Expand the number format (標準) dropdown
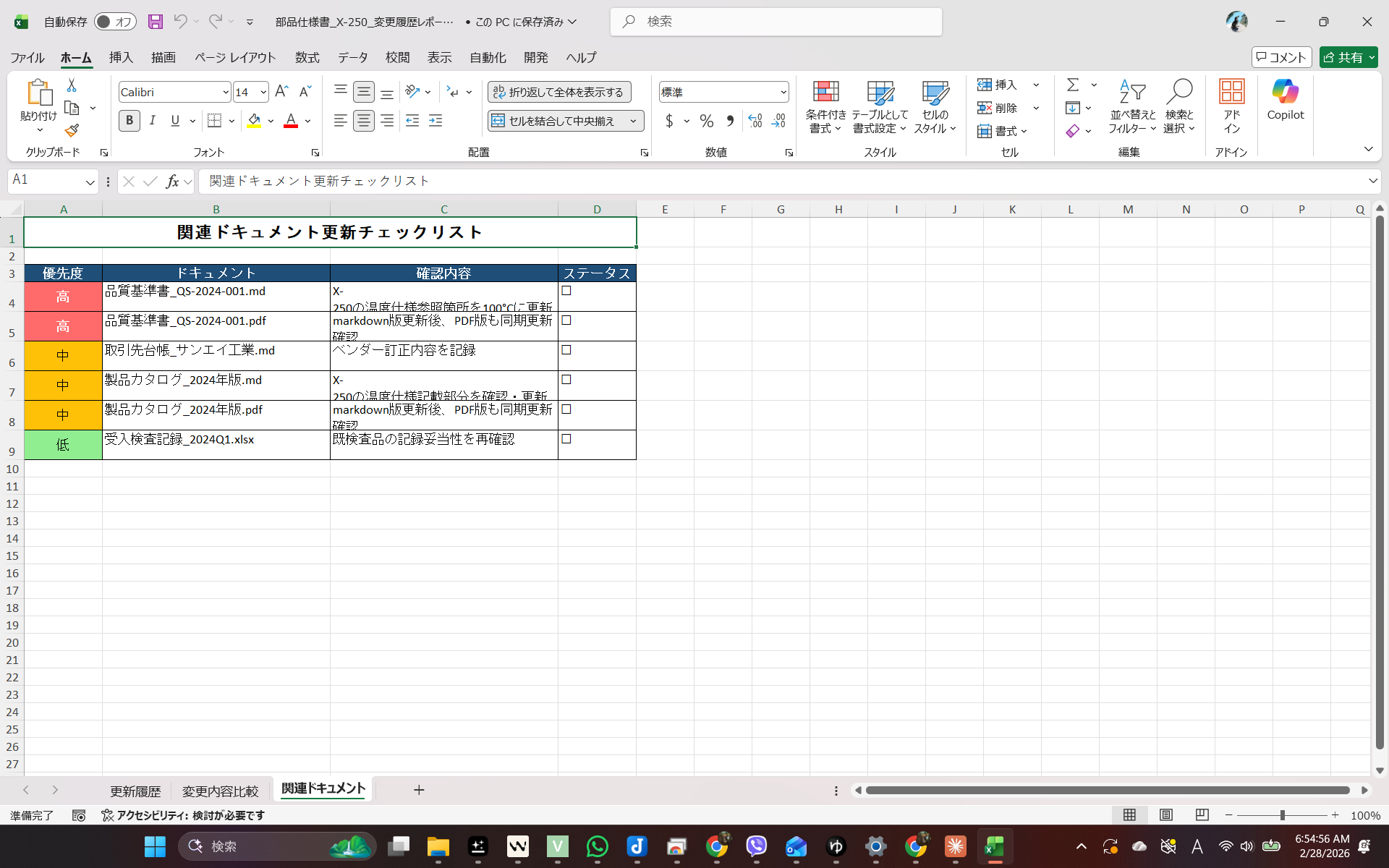Viewport: 1389px width, 868px height. click(783, 93)
